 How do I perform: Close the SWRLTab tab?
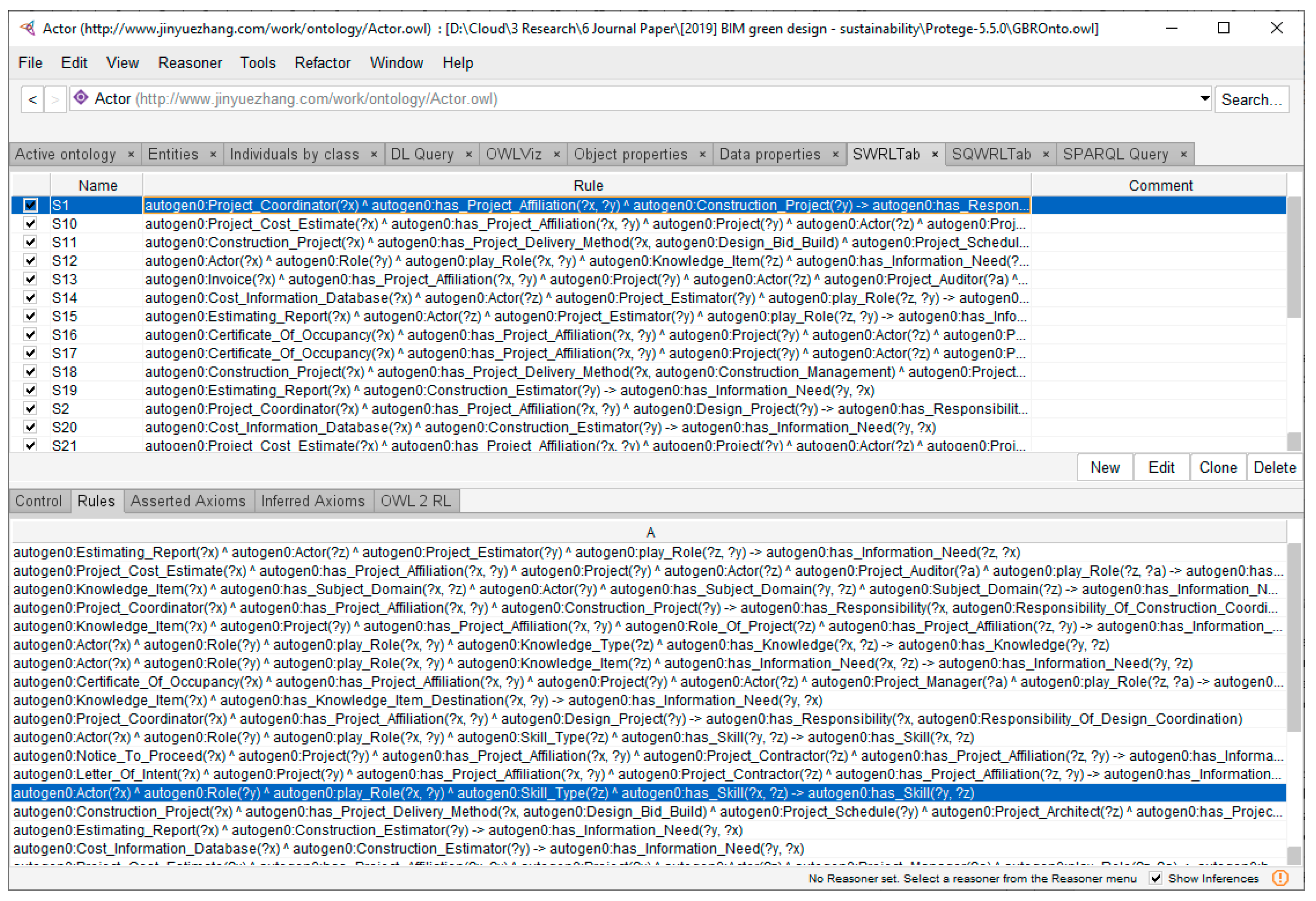tap(935, 154)
